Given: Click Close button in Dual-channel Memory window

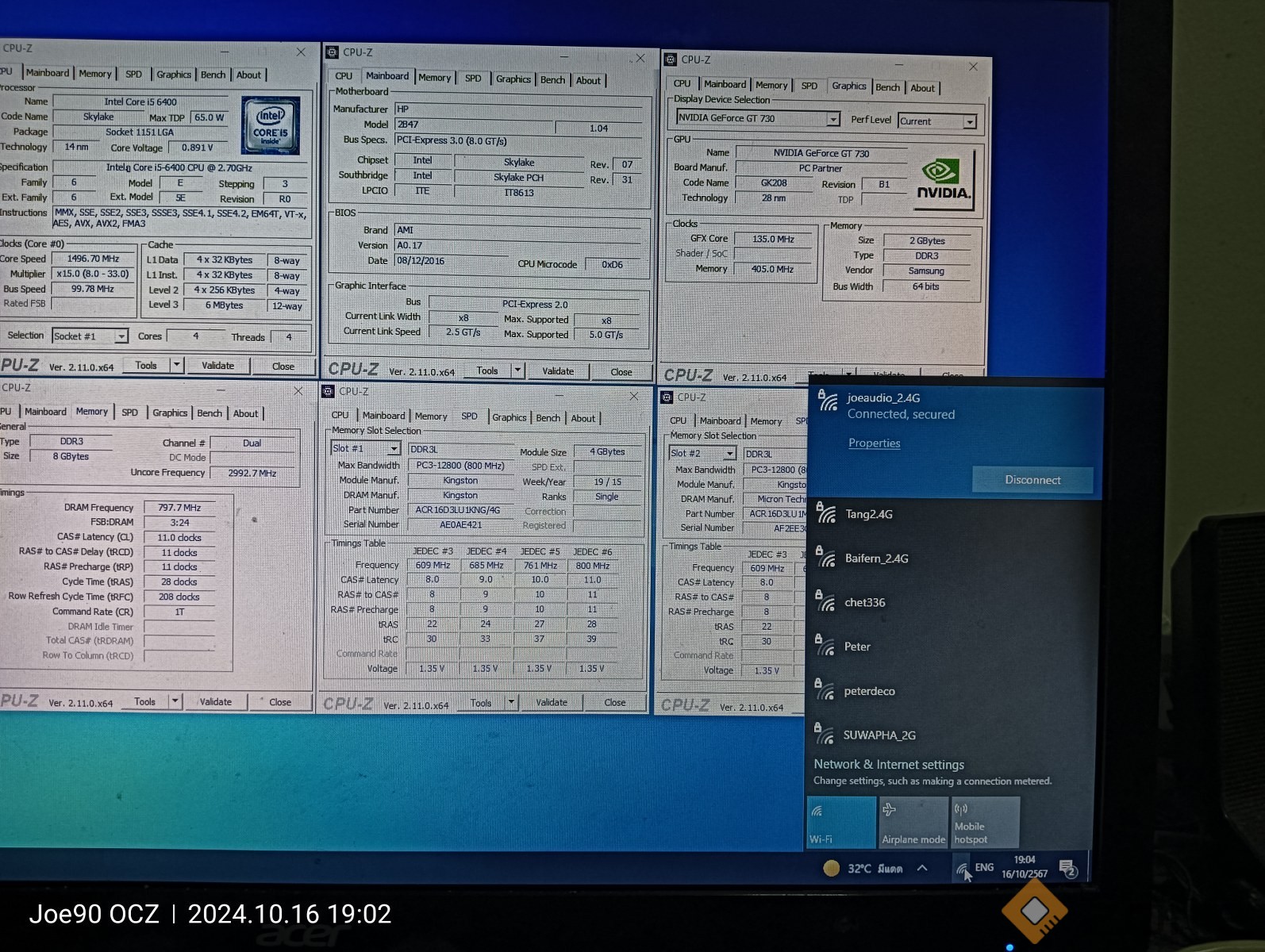Looking at the screenshot, I should pyautogui.click(x=280, y=702).
